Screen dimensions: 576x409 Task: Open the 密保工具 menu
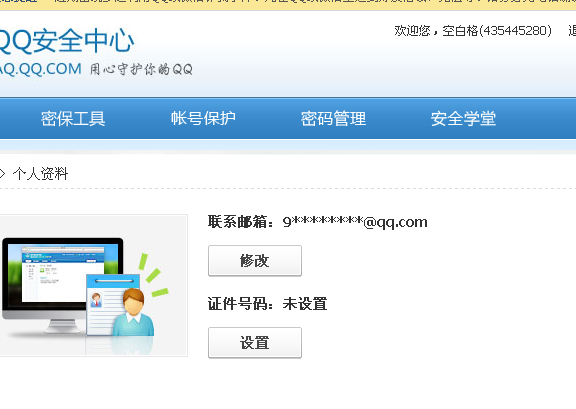(x=73, y=118)
